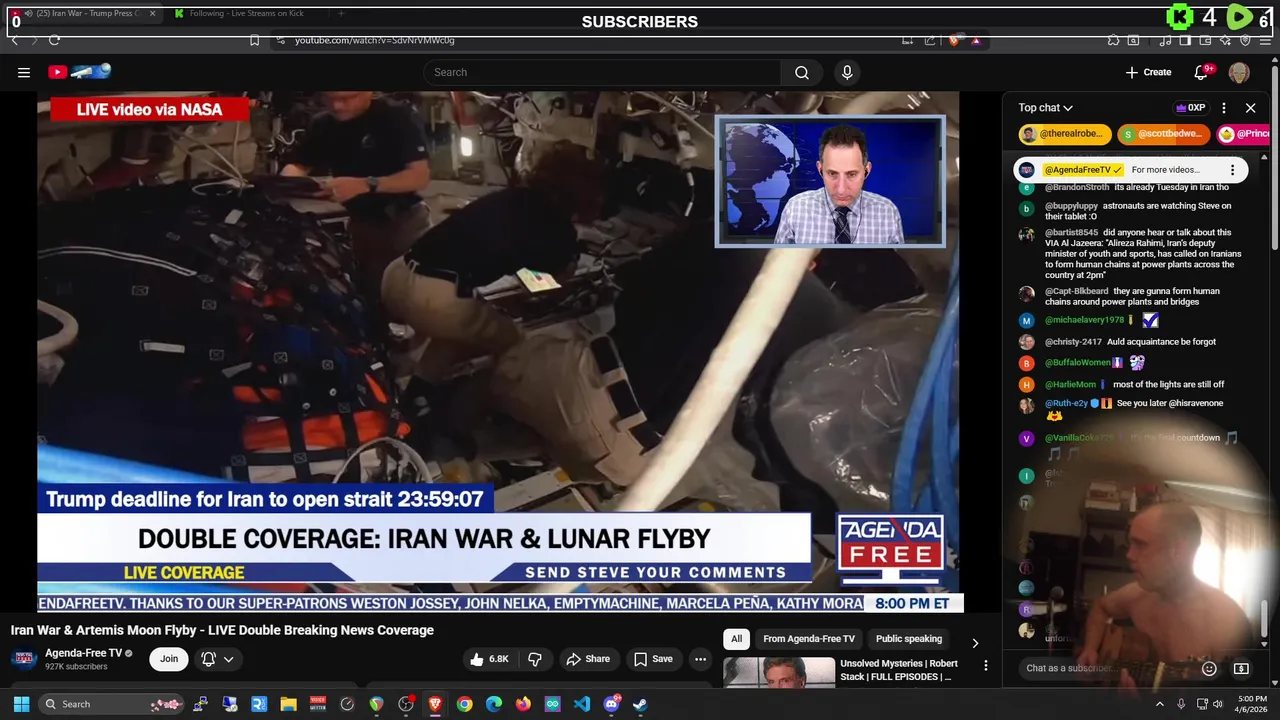
Task: Click the Windows taskbar Search box
Action: pyautogui.click(x=113, y=704)
